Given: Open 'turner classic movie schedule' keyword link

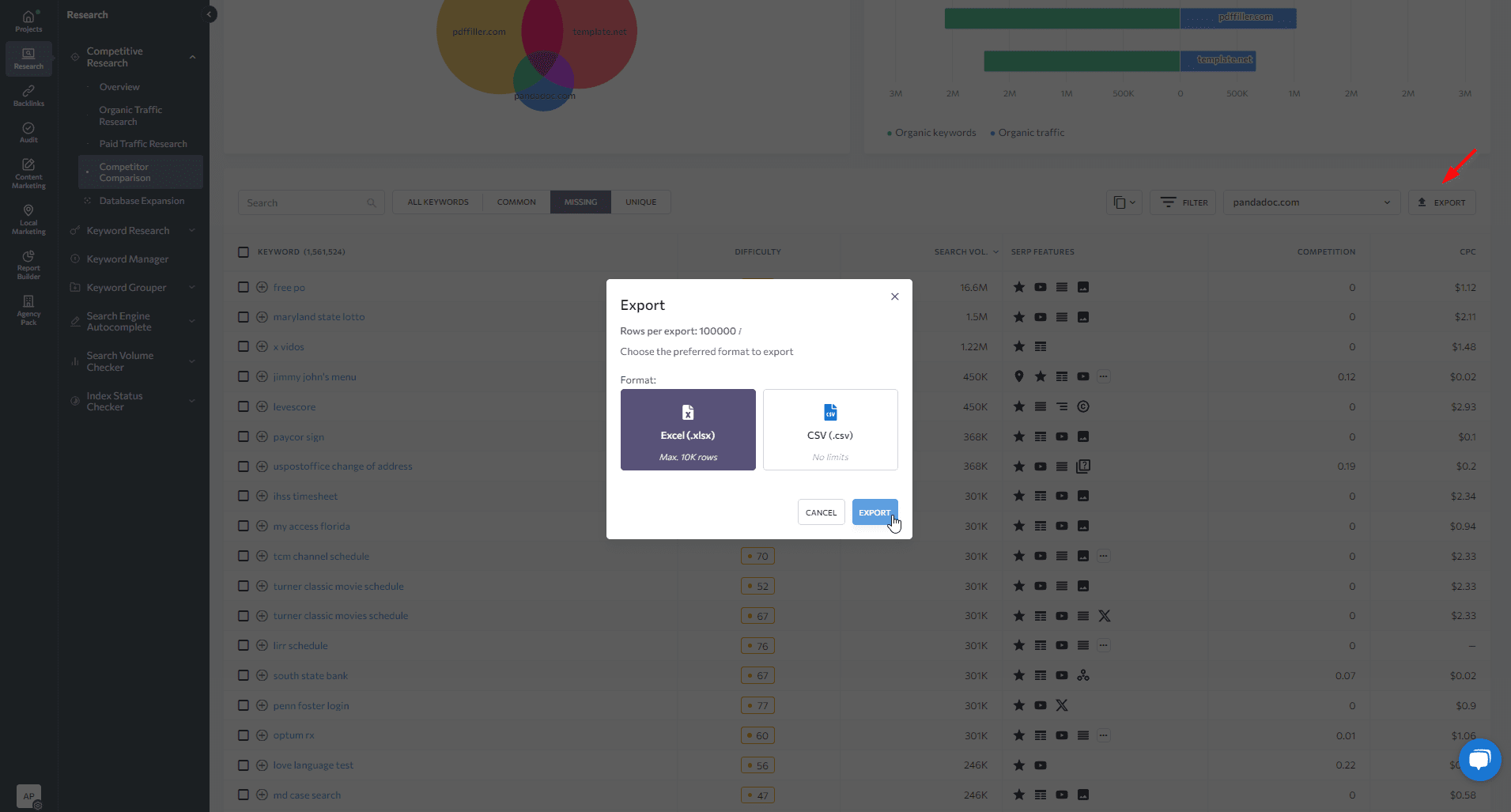Looking at the screenshot, I should pyautogui.click(x=338, y=586).
